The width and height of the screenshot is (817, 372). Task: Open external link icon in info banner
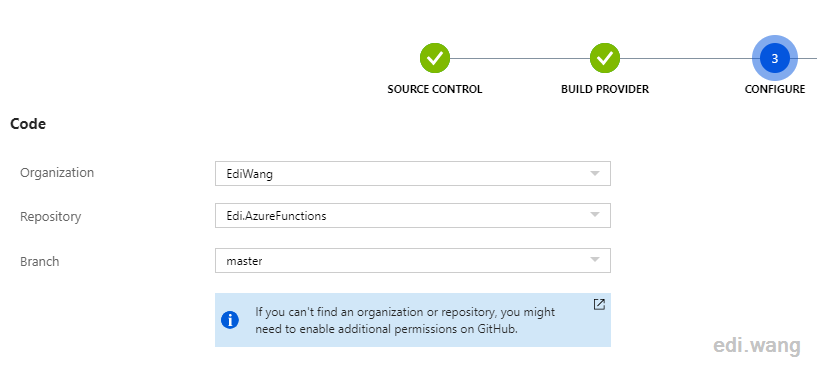point(599,305)
